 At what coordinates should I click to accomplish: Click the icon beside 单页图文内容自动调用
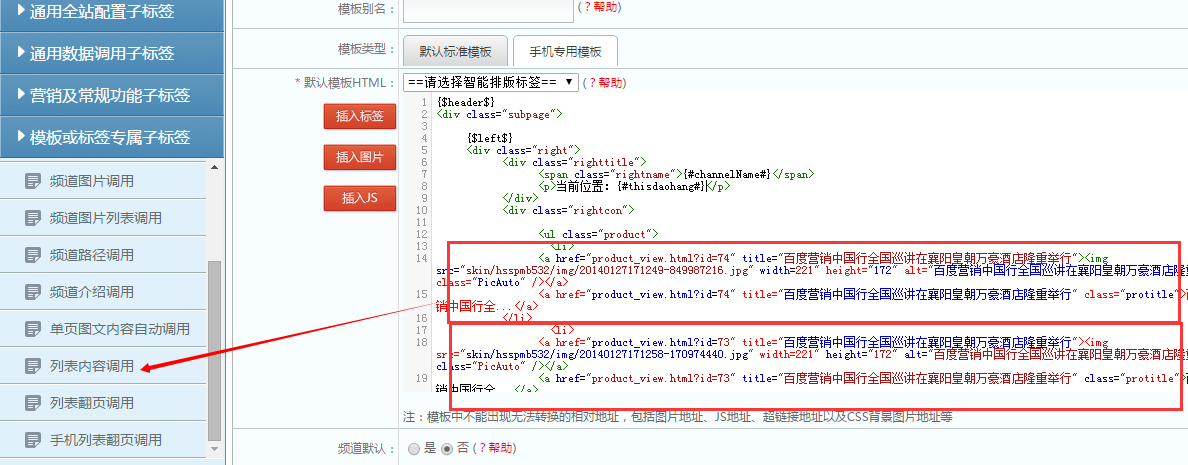(33, 329)
